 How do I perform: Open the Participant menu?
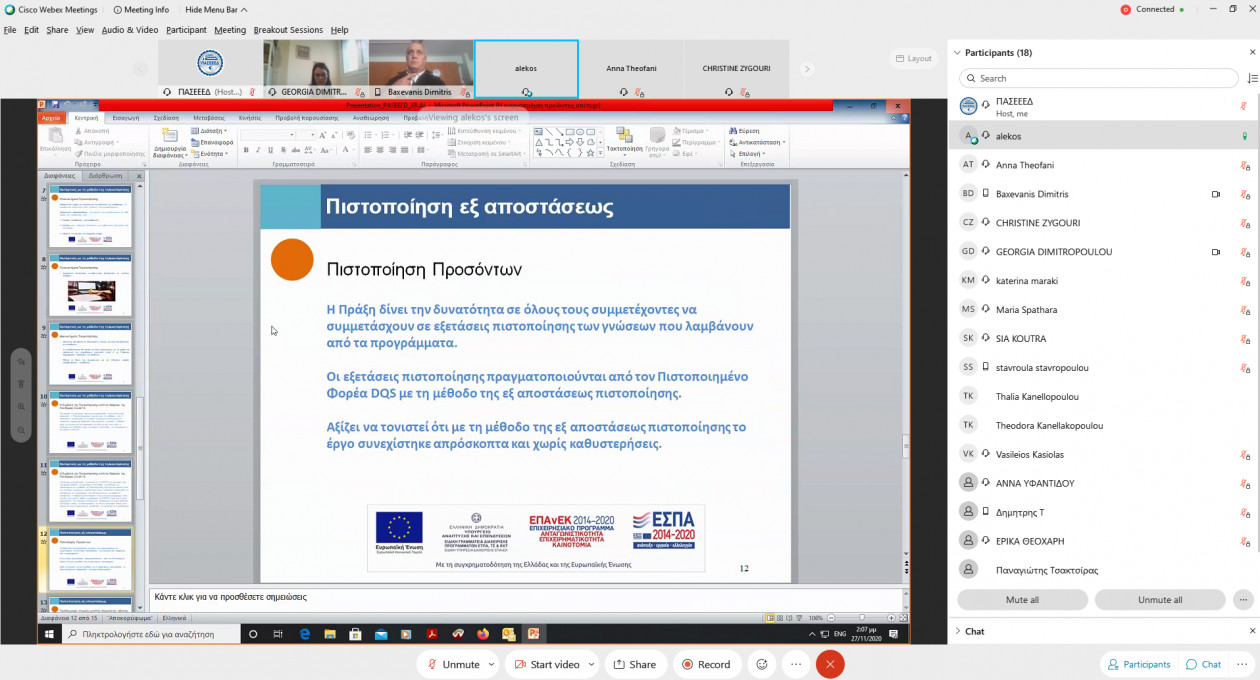pyautogui.click(x=186, y=30)
